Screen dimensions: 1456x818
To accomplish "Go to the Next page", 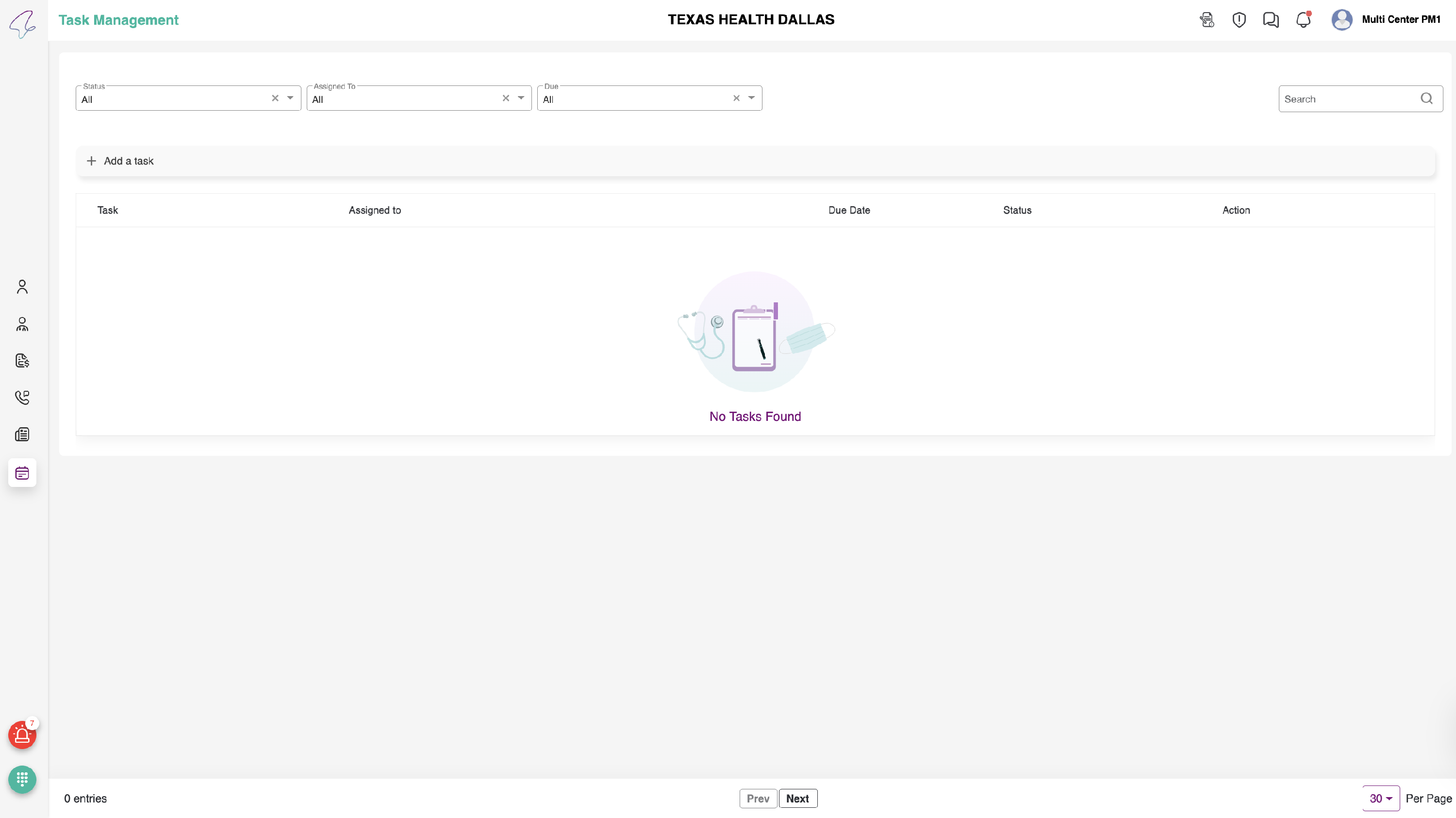I will point(797,798).
